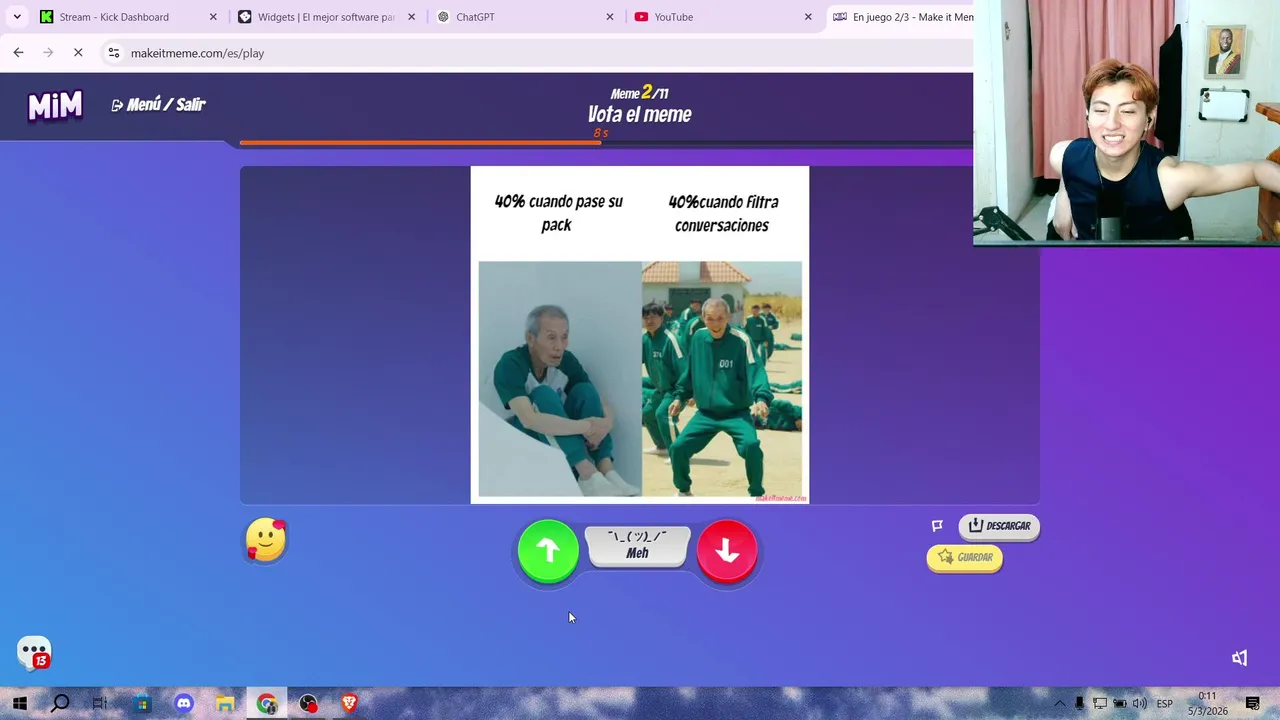This screenshot has height=720, width=1280.
Task: Open chat bubble with 13 notifications
Action: pos(34,653)
